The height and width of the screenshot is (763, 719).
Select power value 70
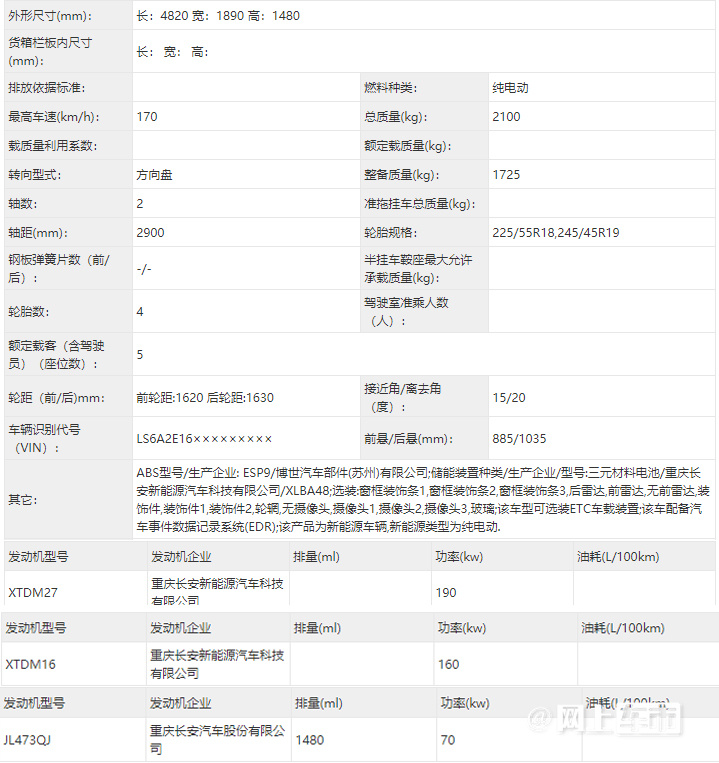448,740
